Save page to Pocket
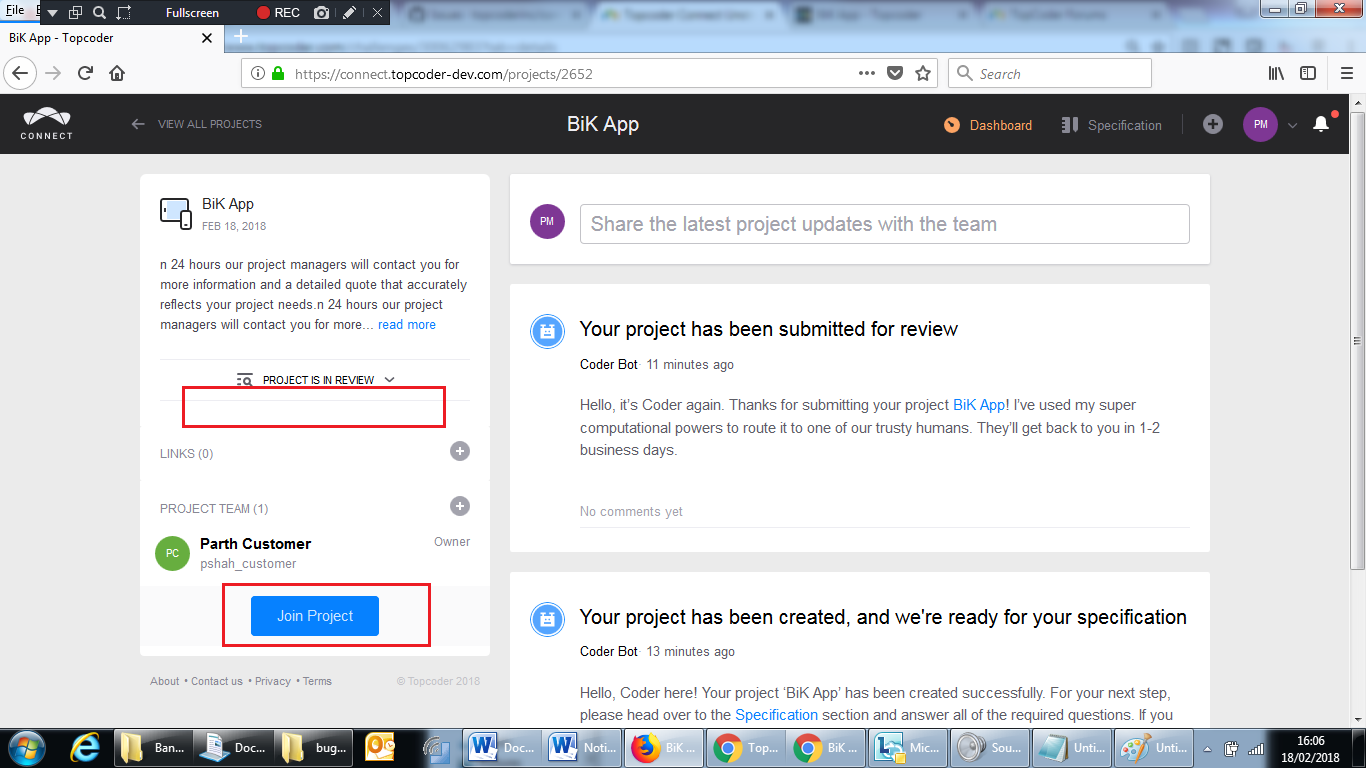This screenshot has width=1366, height=768. 895,73
